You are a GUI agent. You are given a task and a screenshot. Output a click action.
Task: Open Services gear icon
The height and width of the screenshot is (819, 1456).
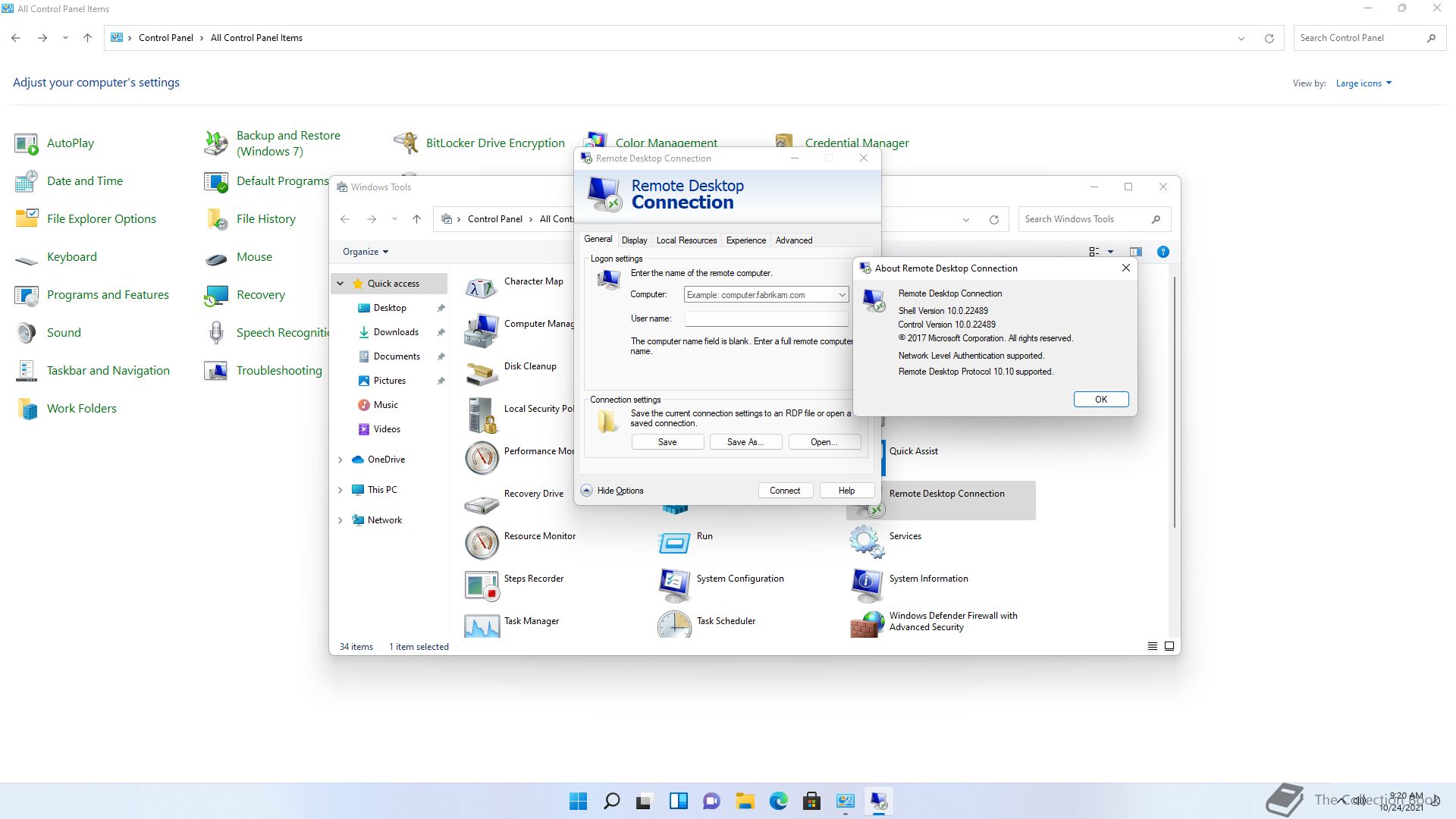[866, 543]
